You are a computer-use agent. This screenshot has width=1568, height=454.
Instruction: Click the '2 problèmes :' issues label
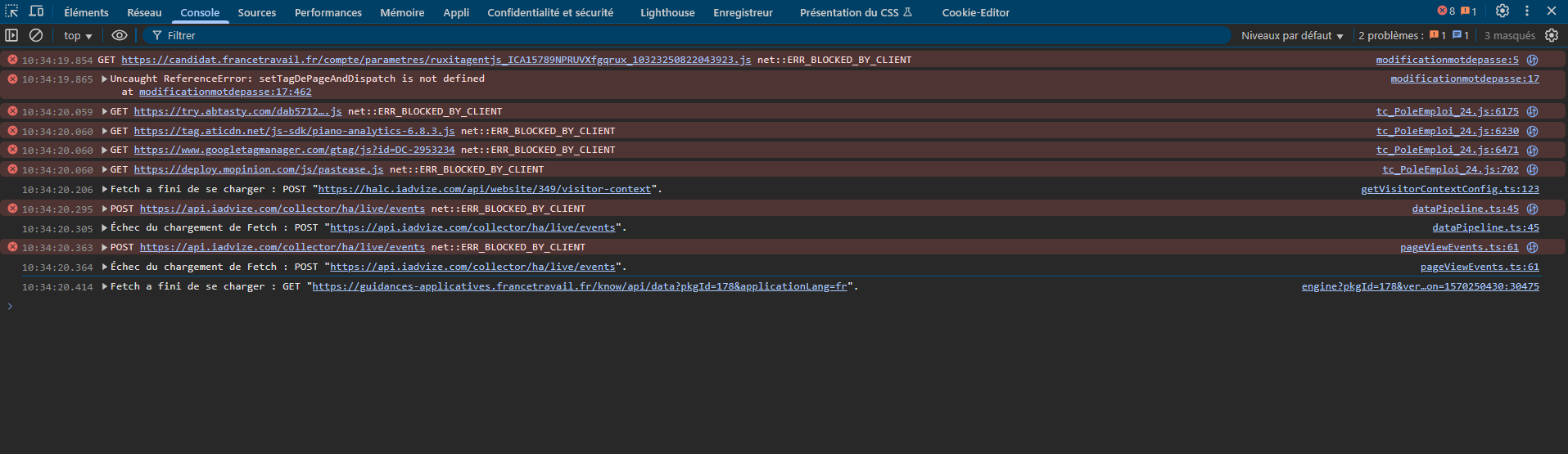[1391, 35]
